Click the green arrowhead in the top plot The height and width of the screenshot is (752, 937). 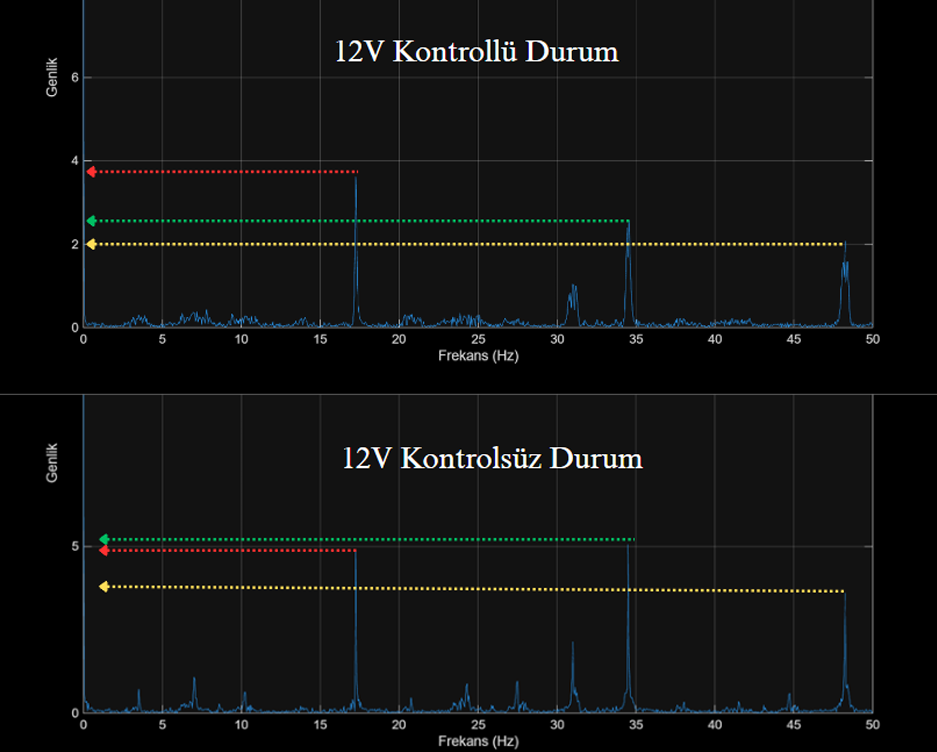tap(91, 221)
